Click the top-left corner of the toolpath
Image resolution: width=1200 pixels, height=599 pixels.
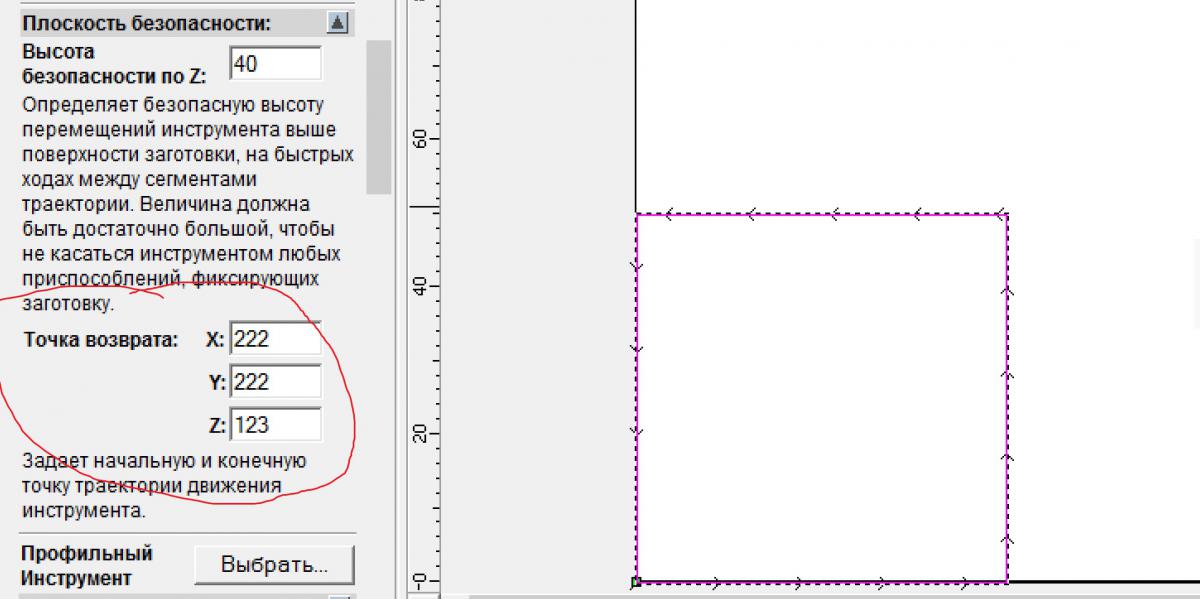[637, 214]
